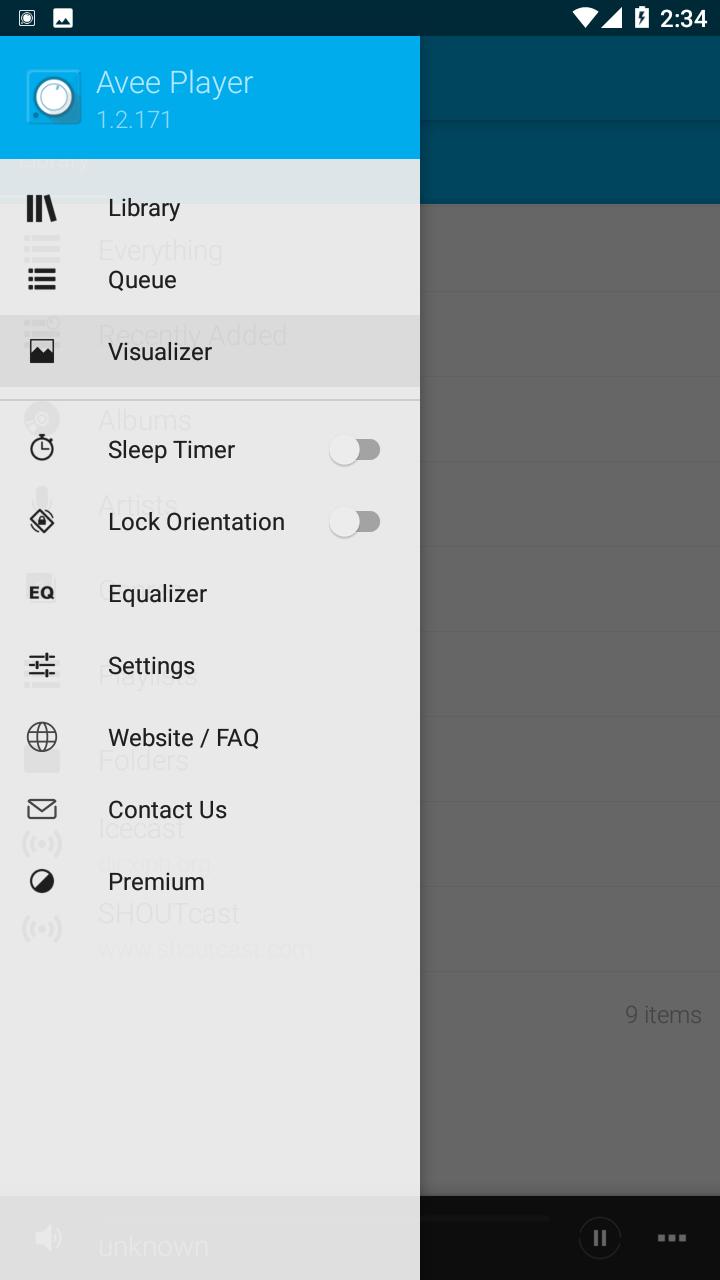Open the three-dot player options
The width and height of the screenshot is (720, 1280).
pos(671,1238)
